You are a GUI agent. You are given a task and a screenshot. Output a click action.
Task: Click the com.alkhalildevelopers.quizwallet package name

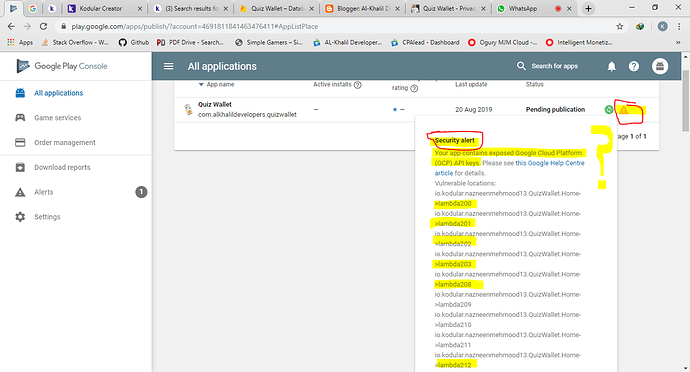point(247,114)
